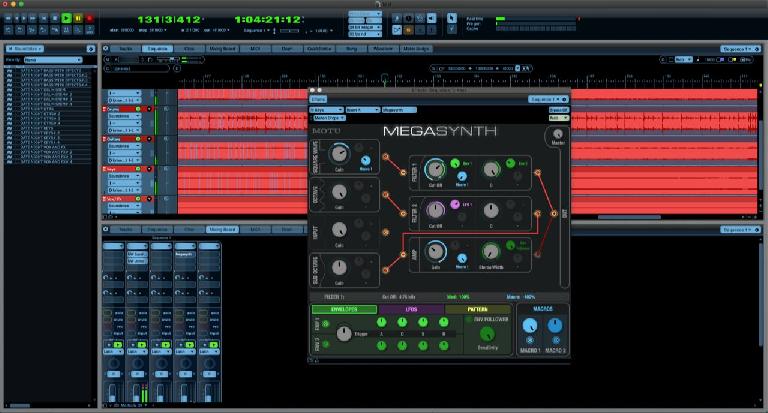
Task: Click the Stop transport button
Action: click(55, 18)
